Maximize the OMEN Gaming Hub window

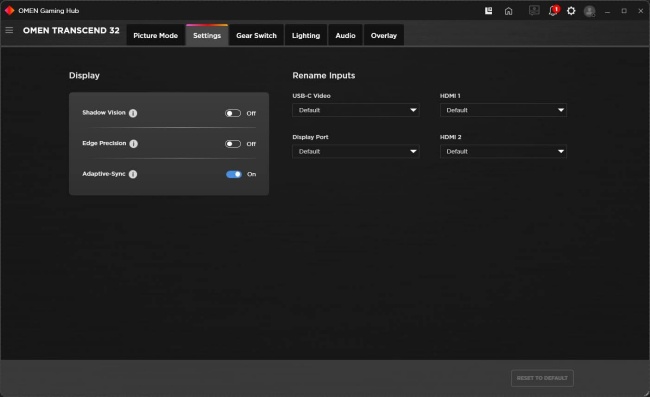tap(624, 11)
